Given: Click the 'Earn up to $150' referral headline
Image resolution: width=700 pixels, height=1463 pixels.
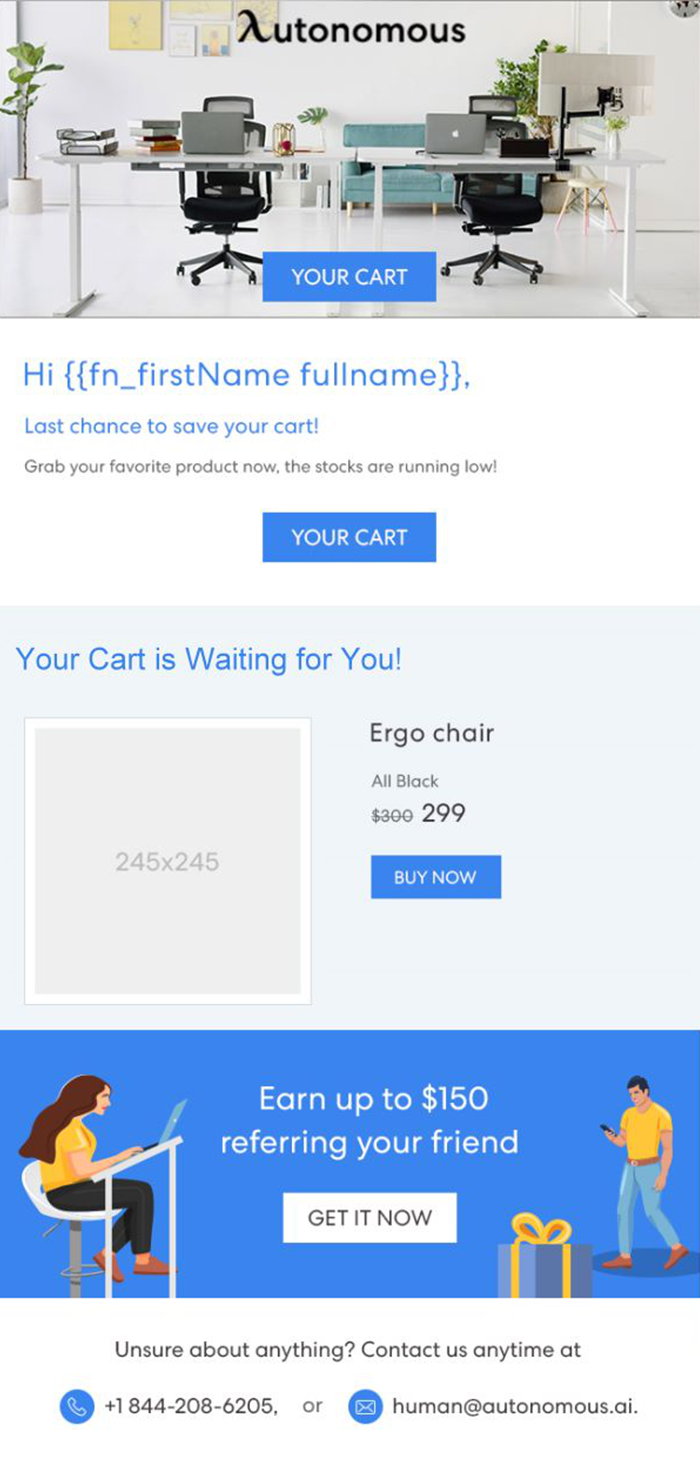Looking at the screenshot, I should tap(373, 1099).
